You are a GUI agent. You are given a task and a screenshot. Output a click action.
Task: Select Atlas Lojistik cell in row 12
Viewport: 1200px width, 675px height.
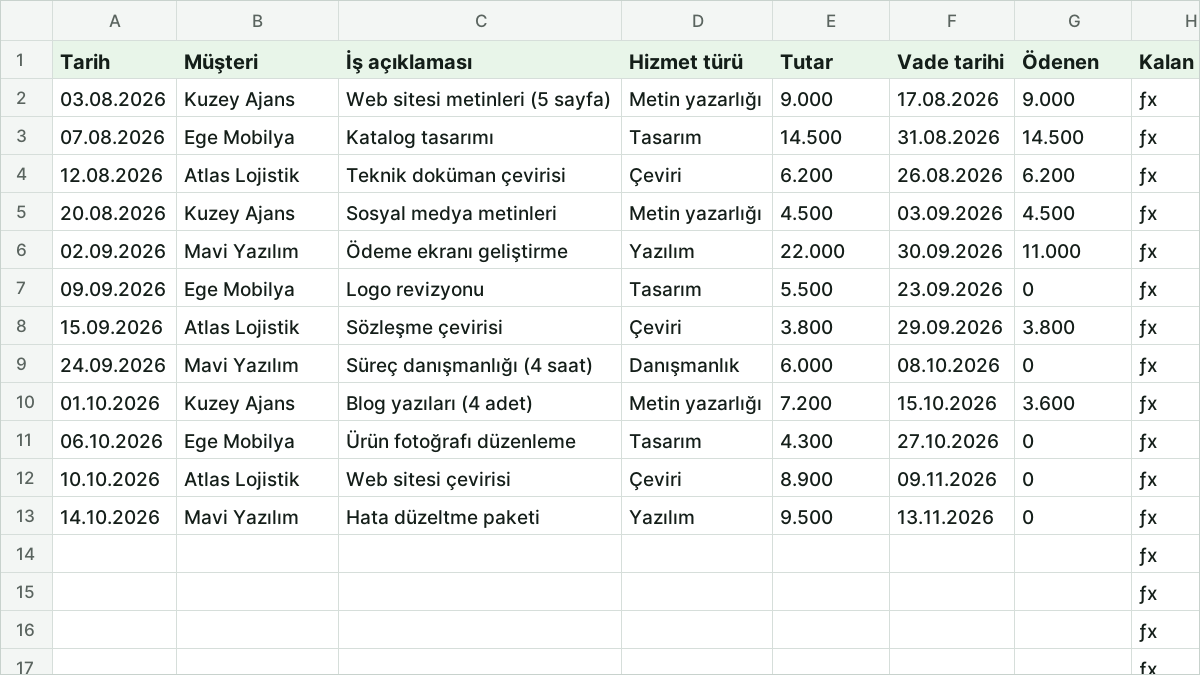point(258,479)
